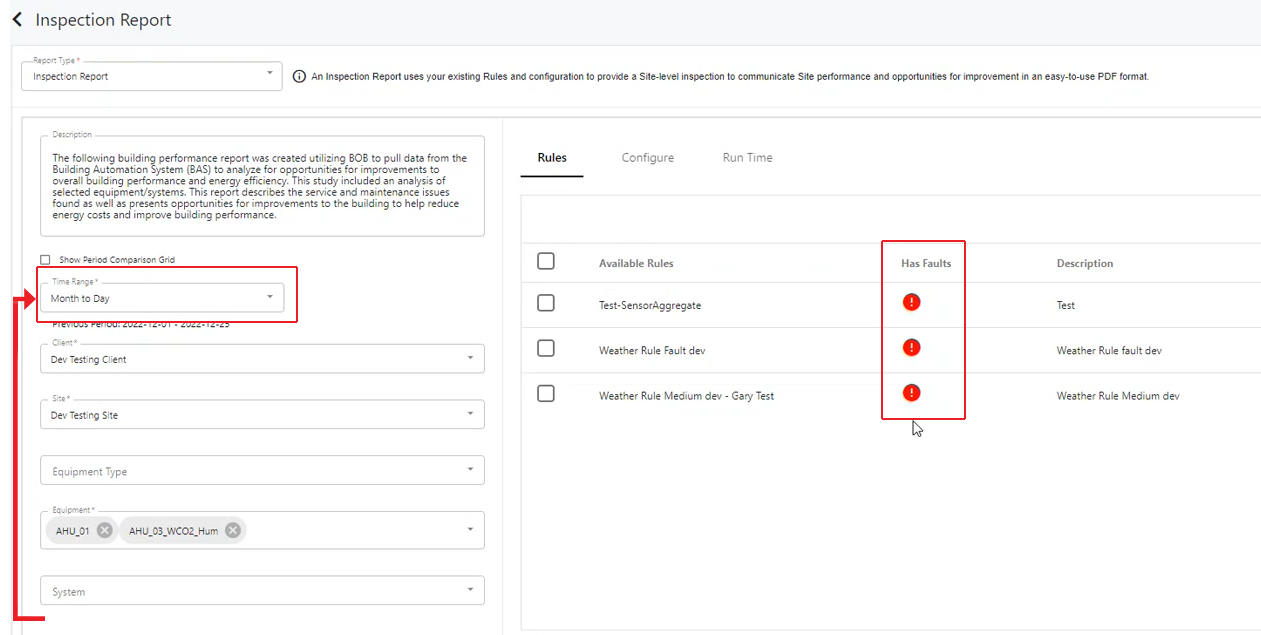Click inside the Description text area
Image resolution: width=1261 pixels, height=635 pixels.
click(x=262, y=186)
